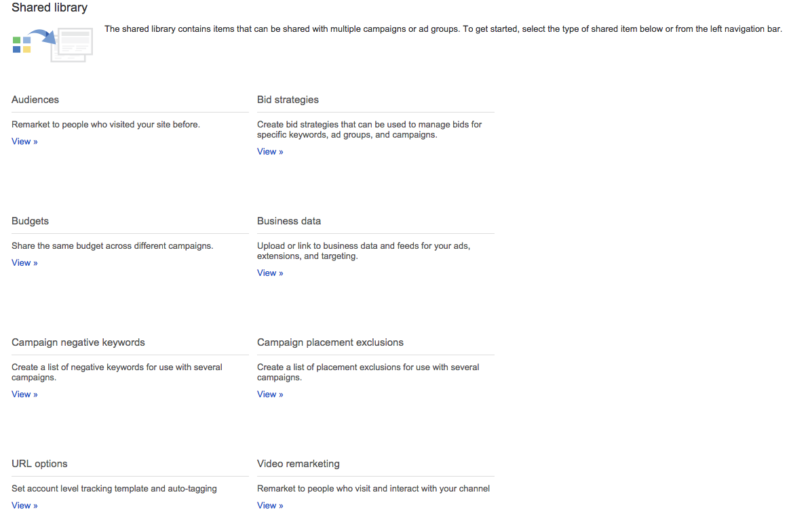Open View under Campaign placement exclusions

coord(270,394)
